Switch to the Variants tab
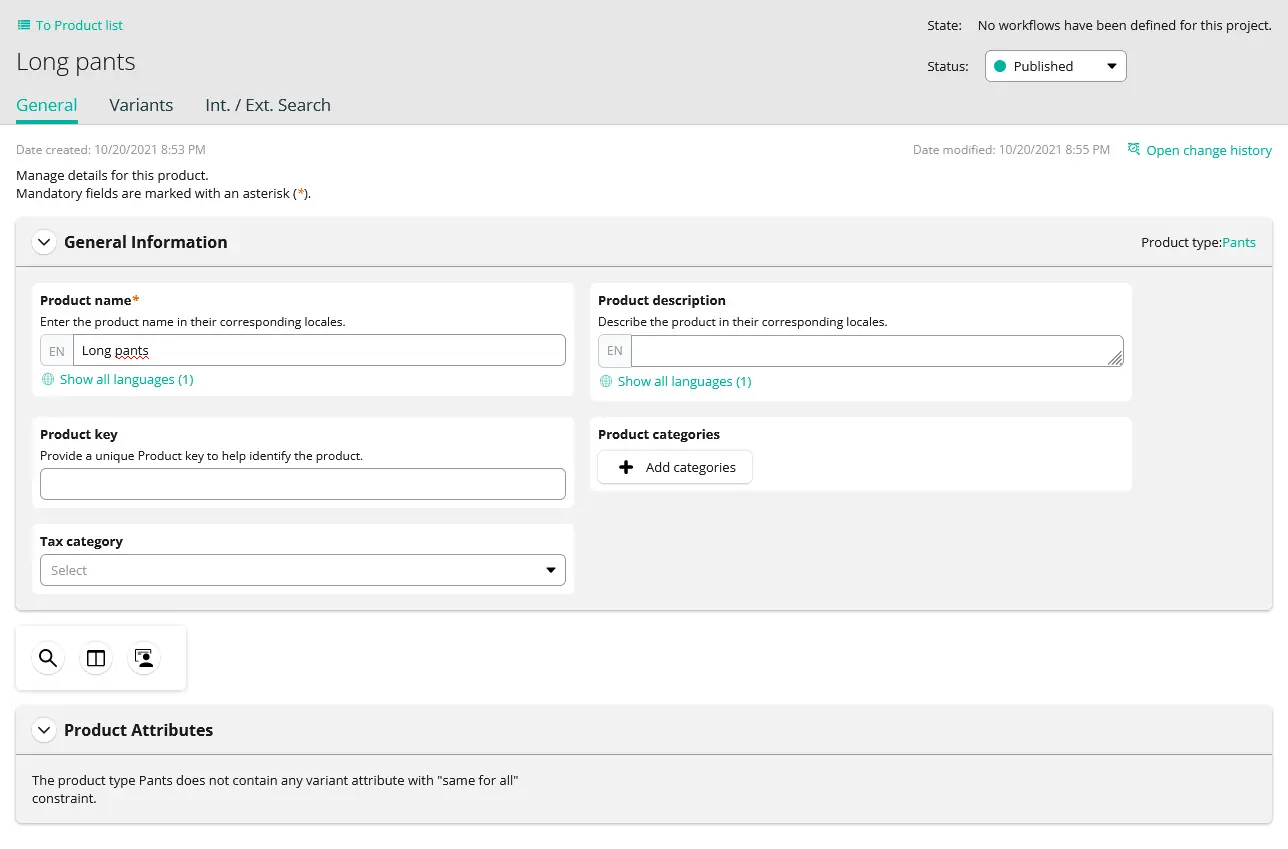This screenshot has width=1288, height=849. tap(141, 105)
